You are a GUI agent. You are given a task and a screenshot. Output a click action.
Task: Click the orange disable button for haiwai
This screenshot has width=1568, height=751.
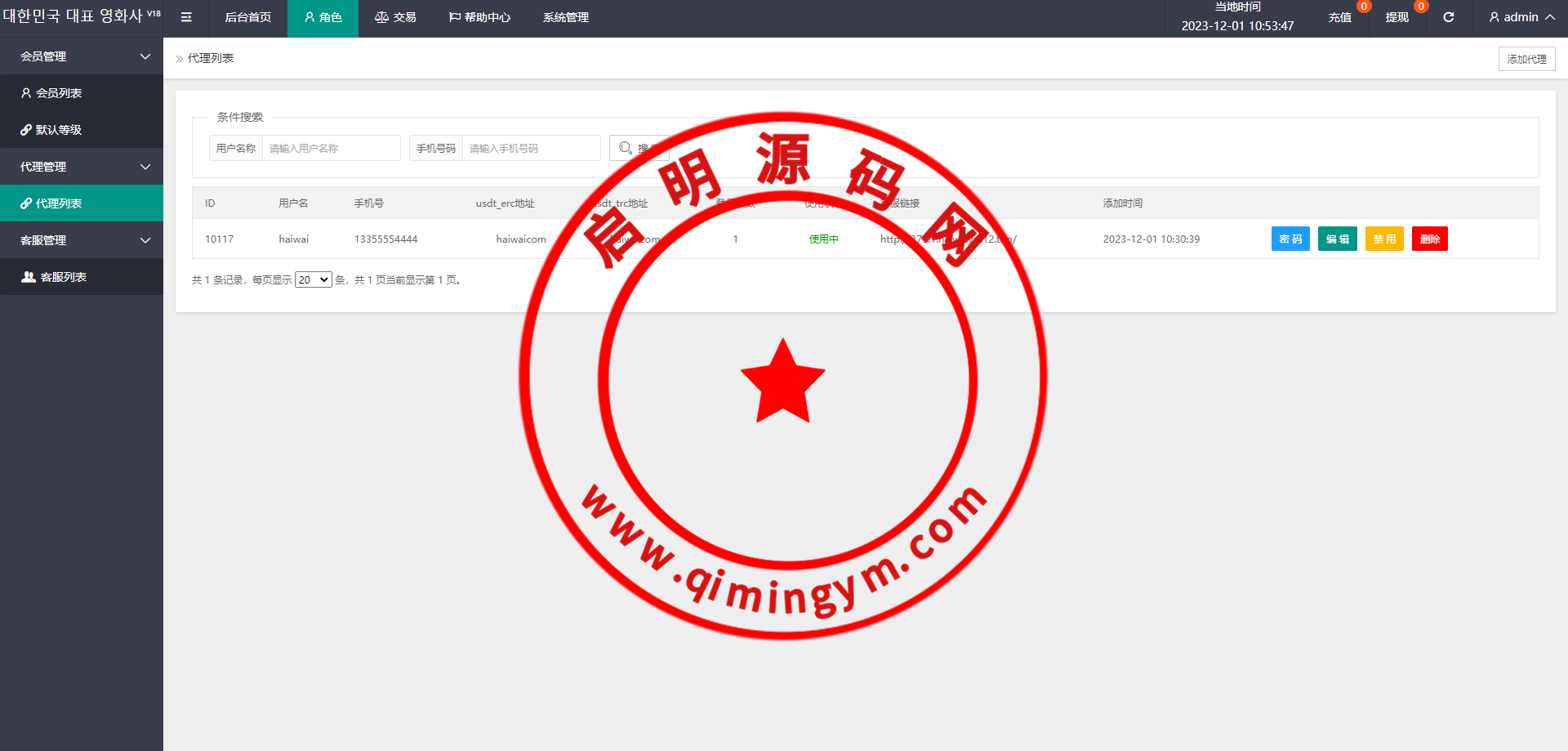pos(1383,239)
